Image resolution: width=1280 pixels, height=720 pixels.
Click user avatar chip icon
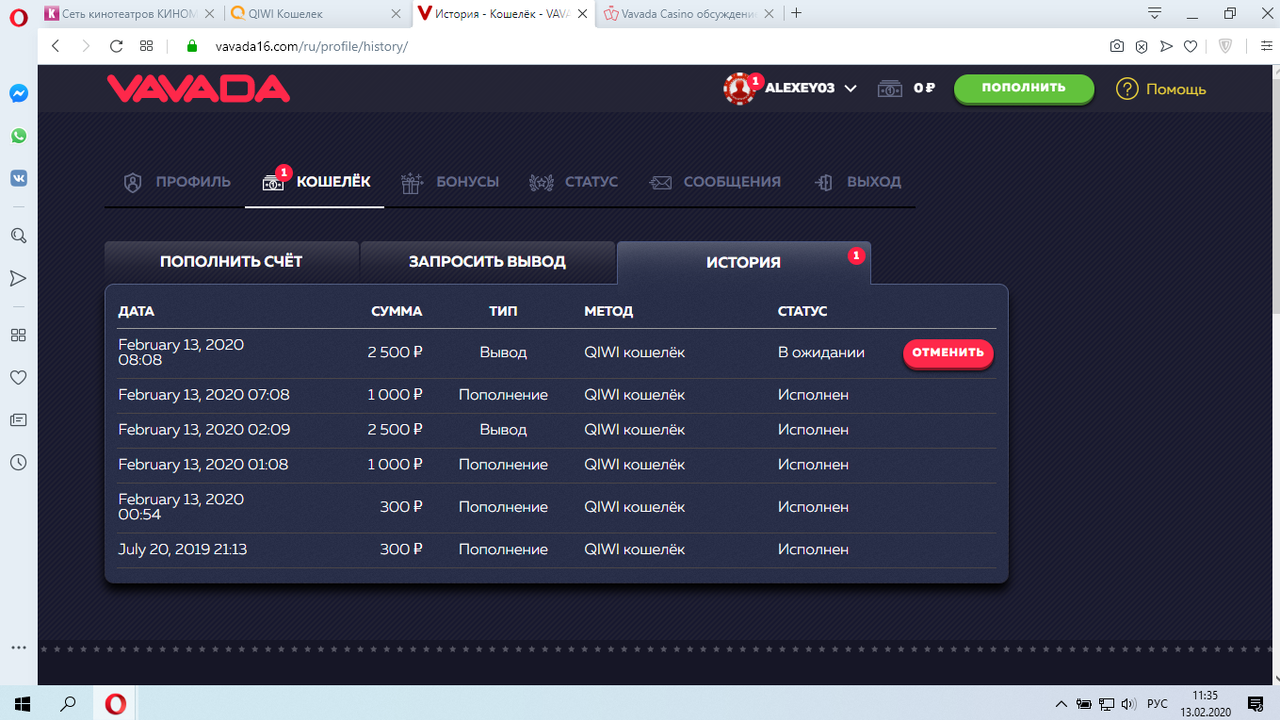pos(739,89)
